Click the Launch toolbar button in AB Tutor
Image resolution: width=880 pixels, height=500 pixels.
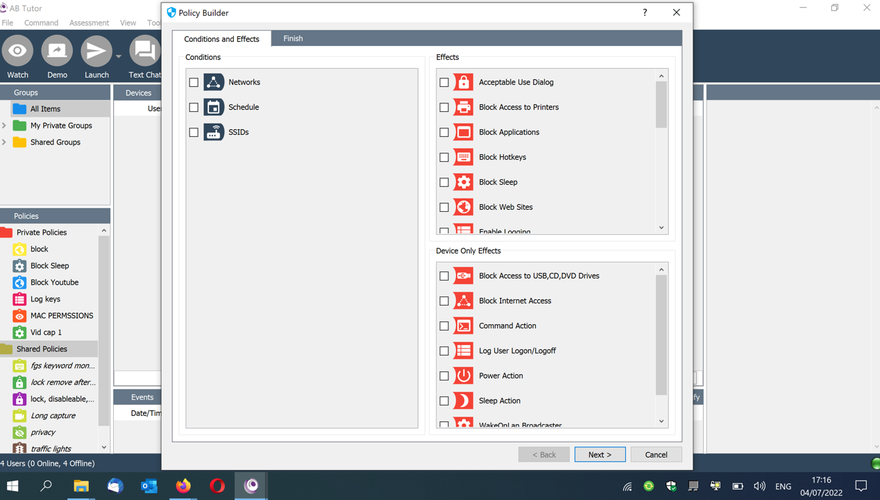point(97,57)
